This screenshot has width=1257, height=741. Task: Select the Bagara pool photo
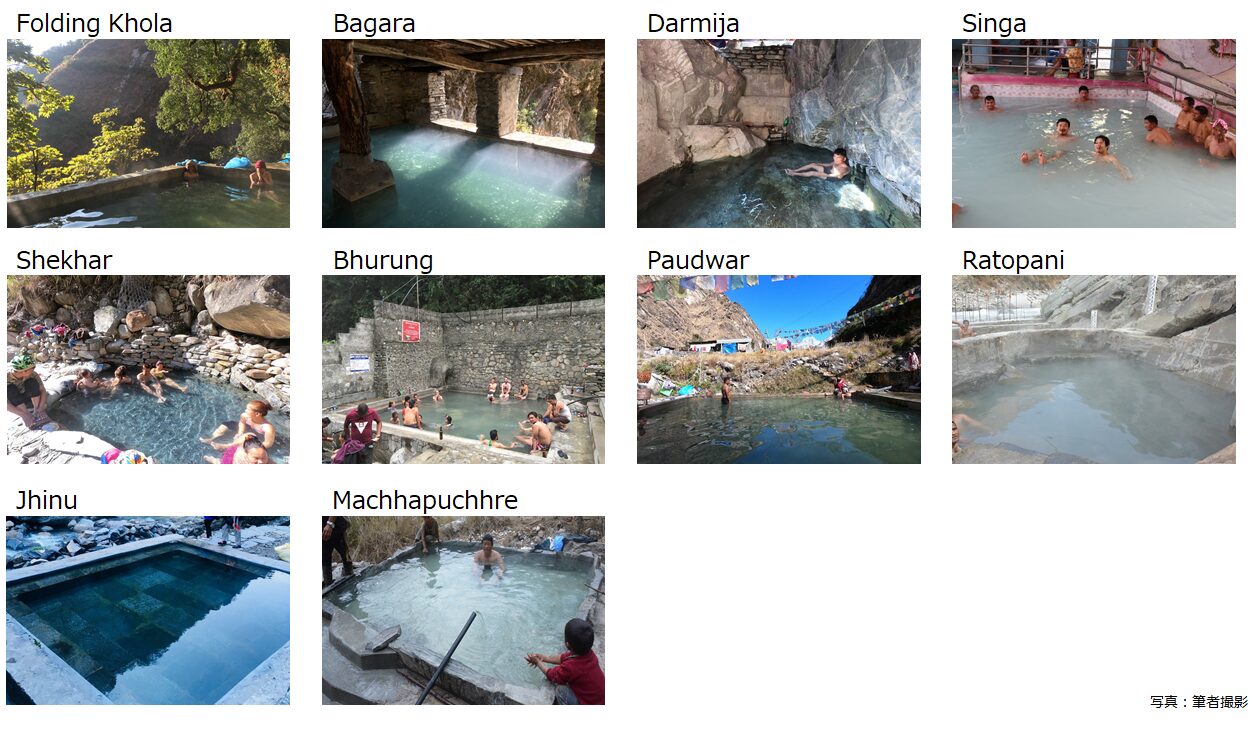tap(463, 133)
